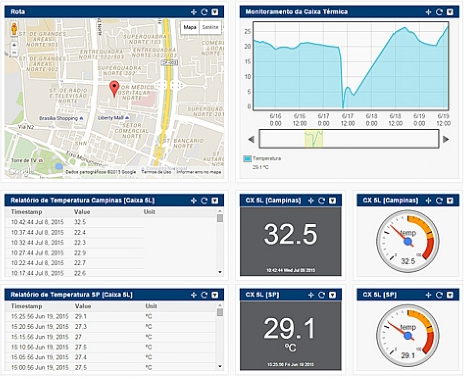Zoom in on the map
465x379 pixels.
14,45
